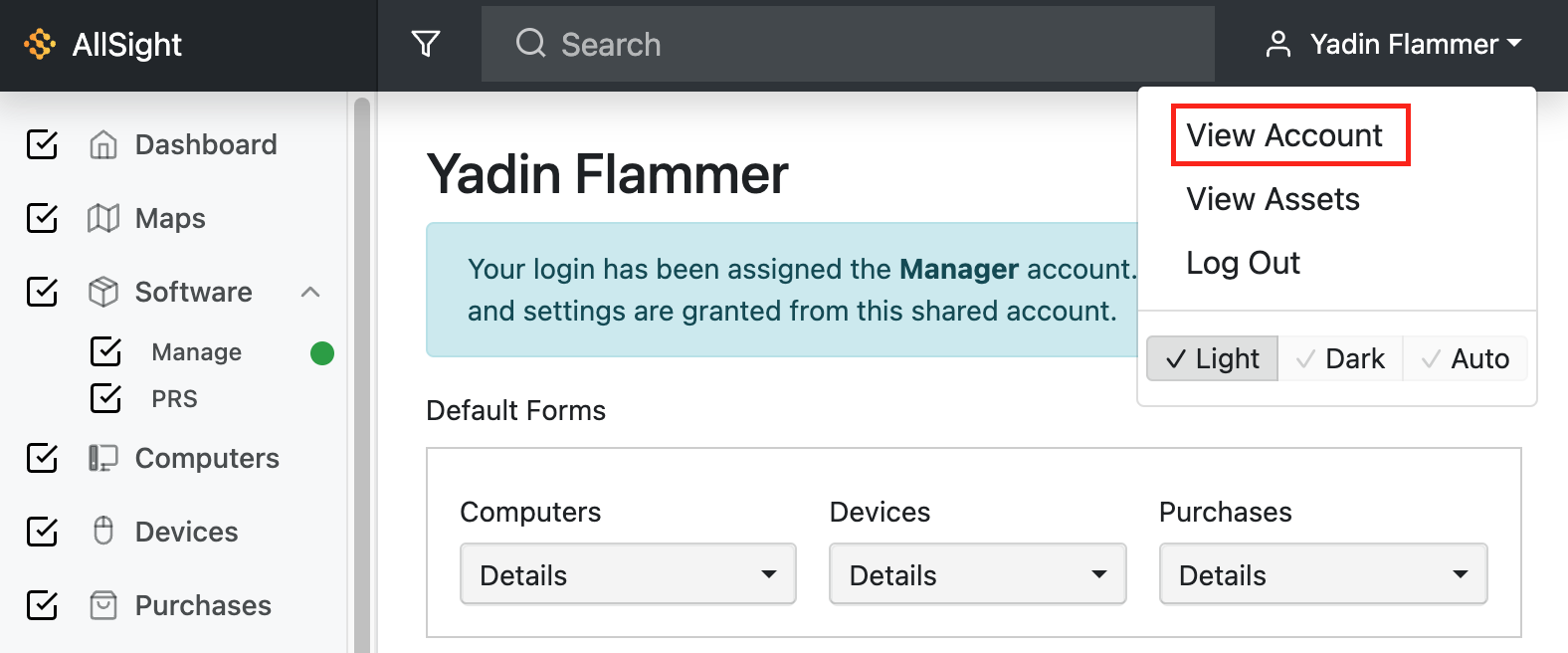Click the Software box icon
This screenshot has width=1568, height=653.
point(103,292)
